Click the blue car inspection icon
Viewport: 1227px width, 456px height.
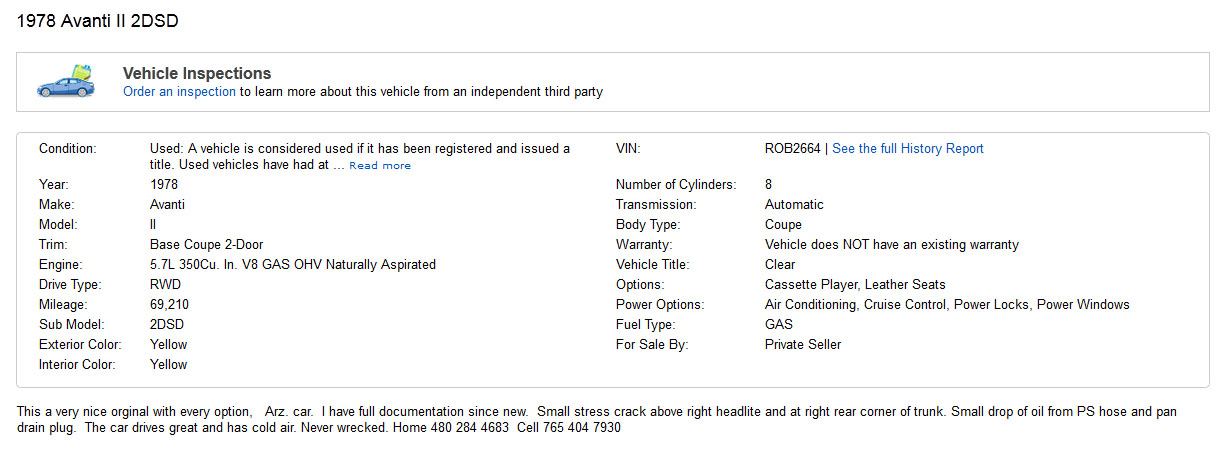point(64,81)
